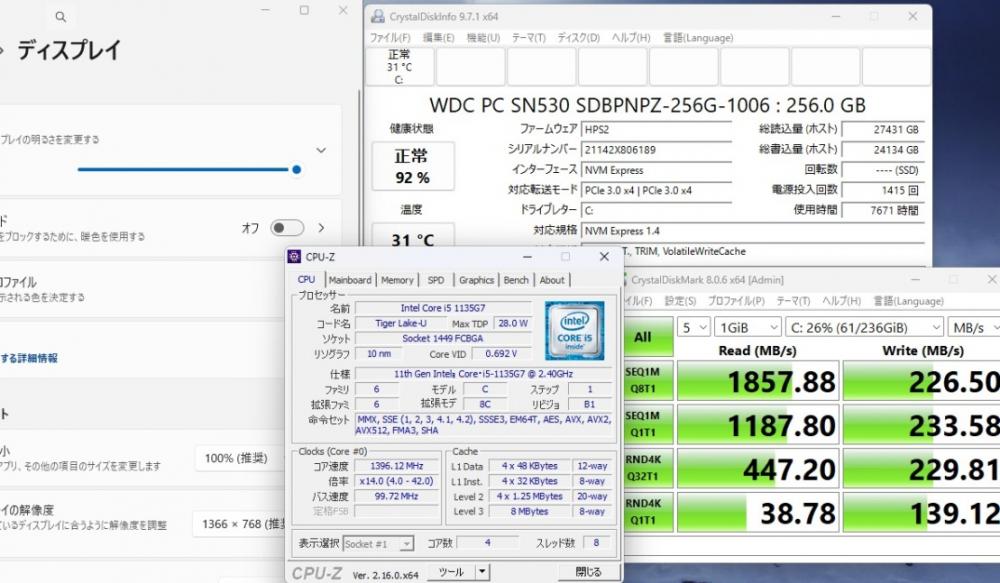Switch to the Memory tab in CPU-Z
Viewport: 1000px width, 583px height.
(x=397, y=280)
